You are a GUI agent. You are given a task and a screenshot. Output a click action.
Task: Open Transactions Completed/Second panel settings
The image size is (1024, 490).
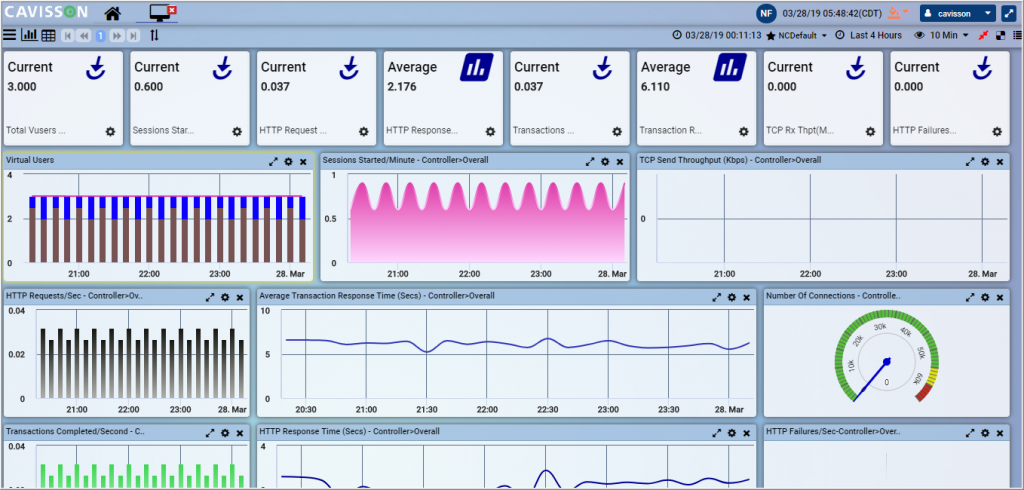tap(225, 433)
